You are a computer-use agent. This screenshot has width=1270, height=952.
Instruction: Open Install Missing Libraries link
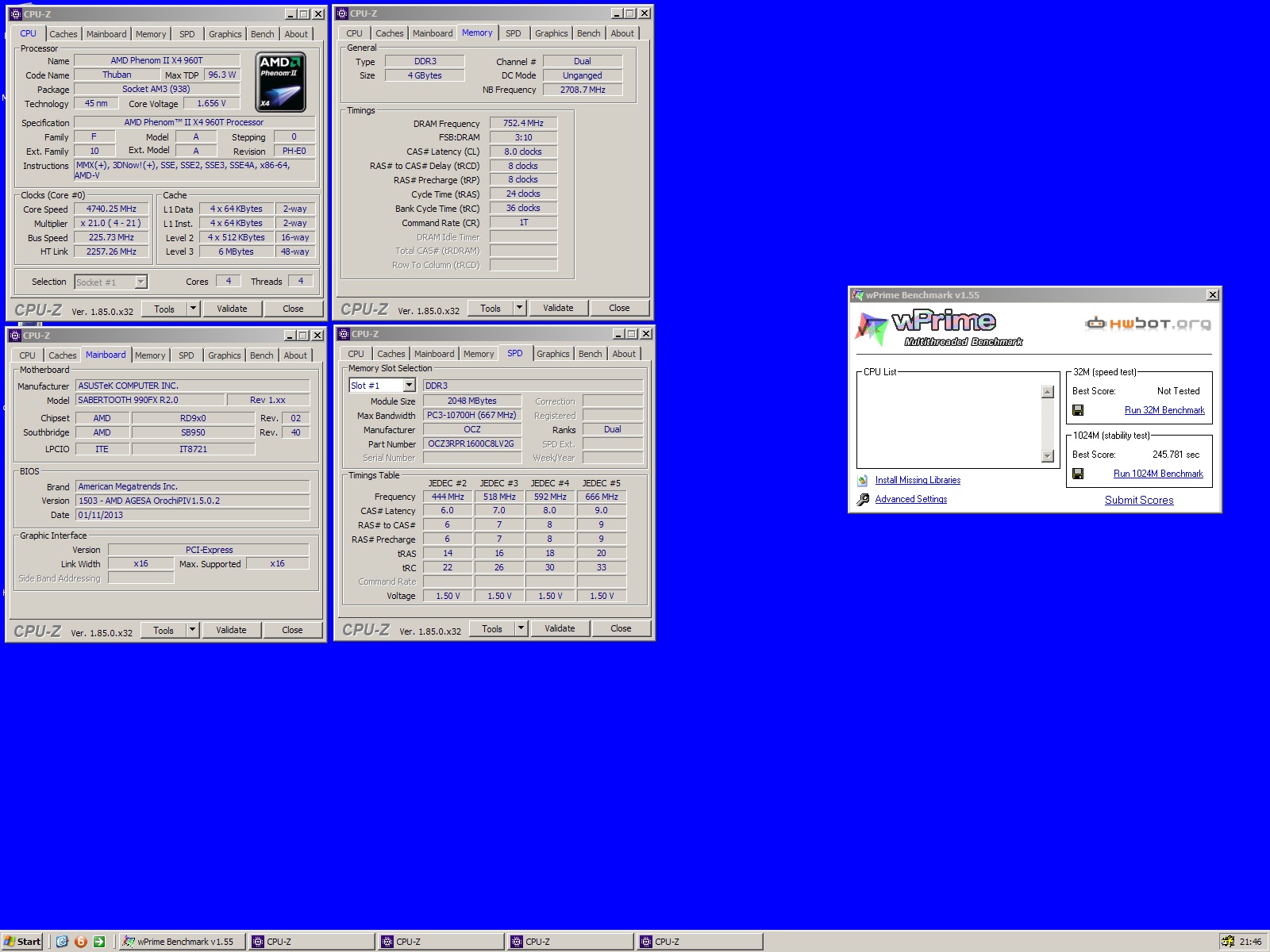(x=918, y=480)
